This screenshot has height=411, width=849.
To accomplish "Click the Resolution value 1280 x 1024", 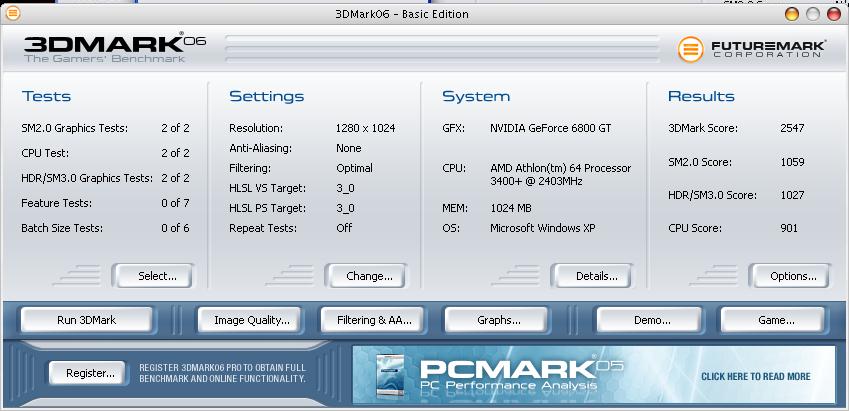I will click(365, 128).
